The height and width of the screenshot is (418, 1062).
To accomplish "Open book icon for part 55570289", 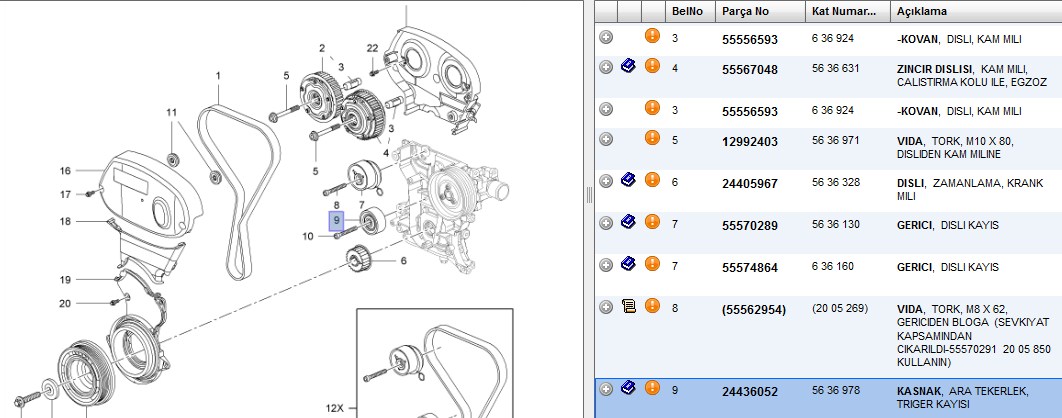I will tap(629, 222).
